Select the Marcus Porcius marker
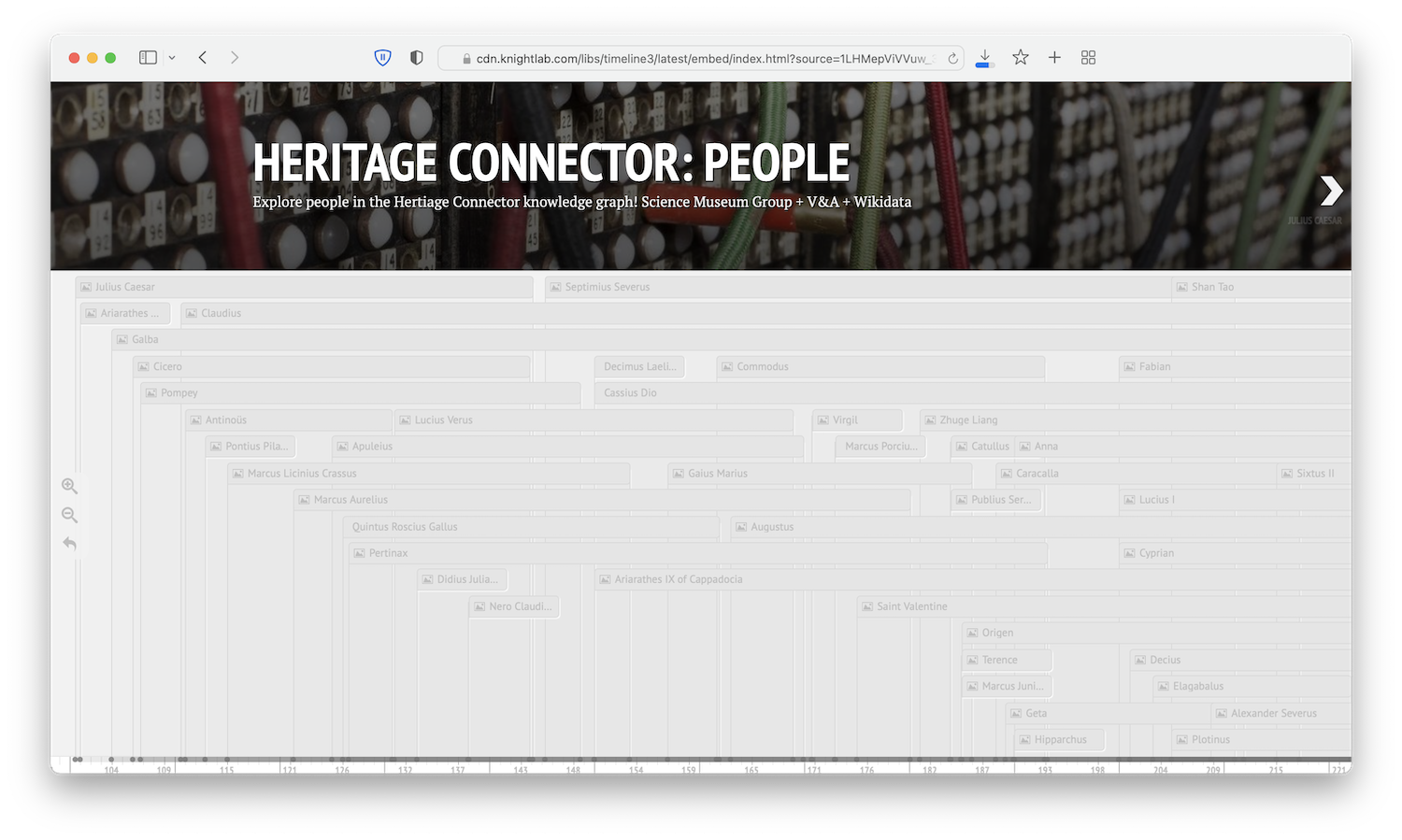This screenshot has width=1402, height=840. click(x=880, y=446)
